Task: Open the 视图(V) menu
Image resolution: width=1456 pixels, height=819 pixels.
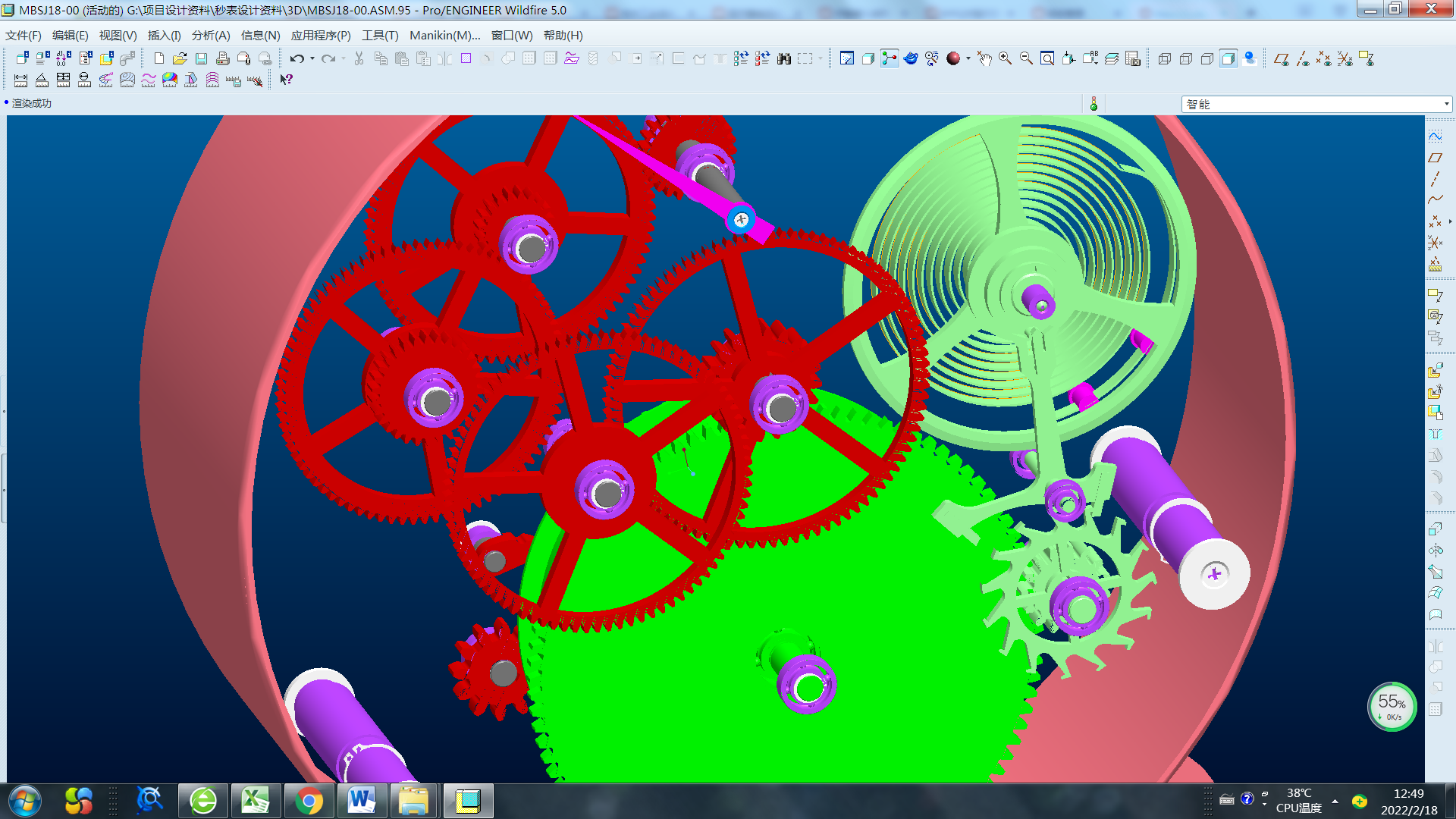Action: tap(118, 36)
